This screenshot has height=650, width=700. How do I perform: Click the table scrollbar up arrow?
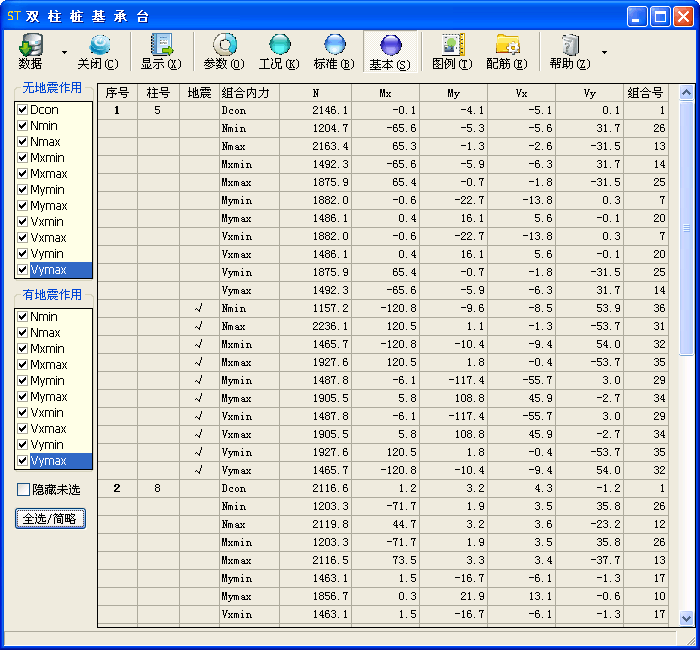point(686,92)
